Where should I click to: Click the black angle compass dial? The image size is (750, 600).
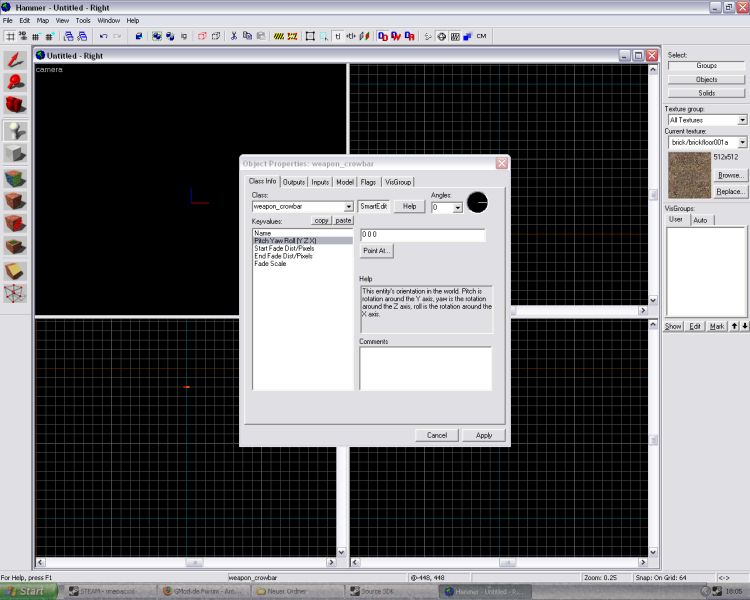tap(477, 202)
